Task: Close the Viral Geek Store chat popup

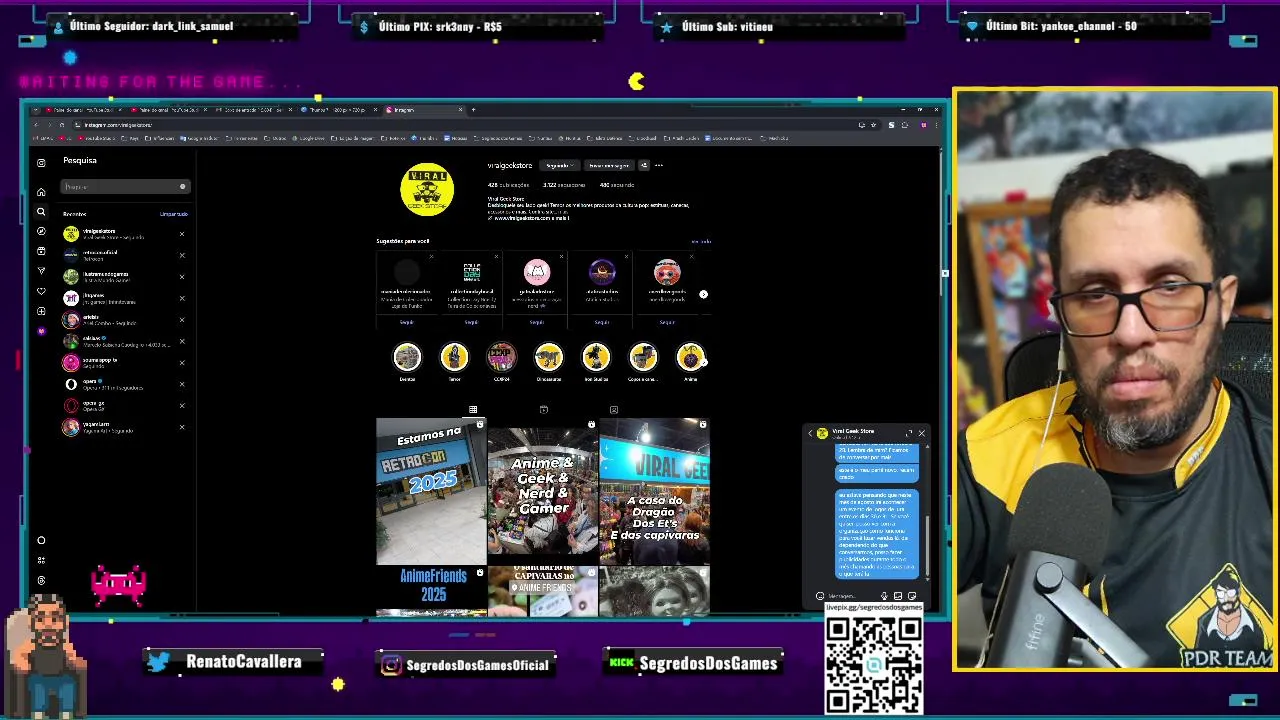Action: point(921,433)
